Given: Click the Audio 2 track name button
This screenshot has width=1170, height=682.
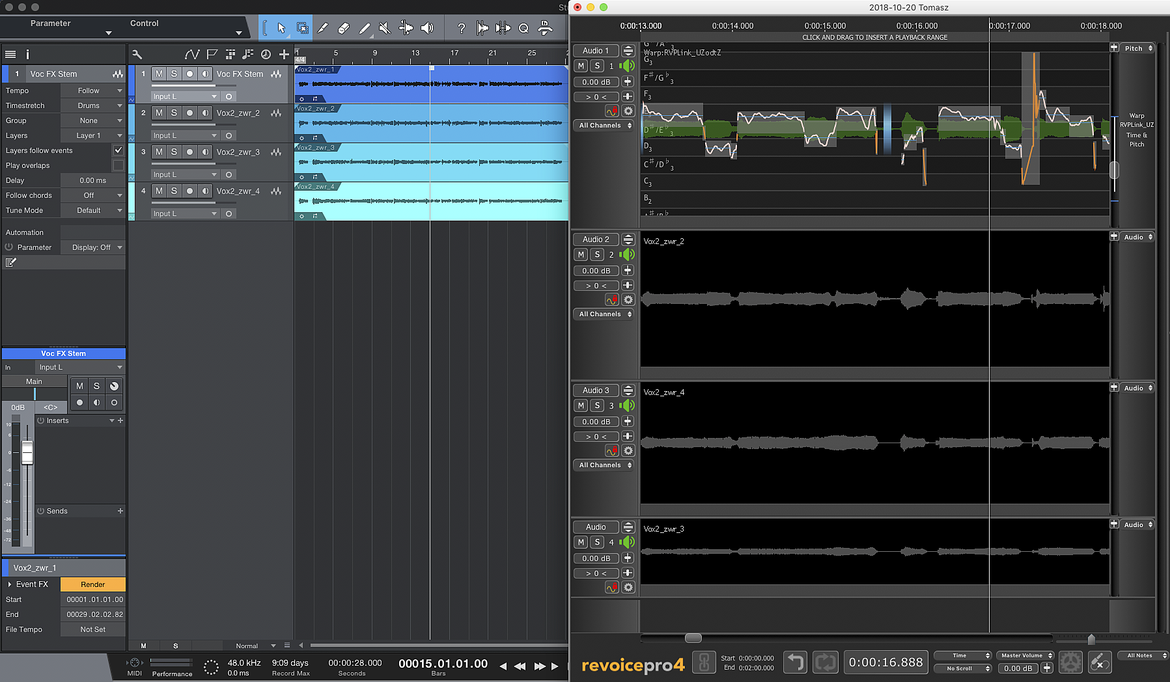Looking at the screenshot, I should tap(595, 240).
